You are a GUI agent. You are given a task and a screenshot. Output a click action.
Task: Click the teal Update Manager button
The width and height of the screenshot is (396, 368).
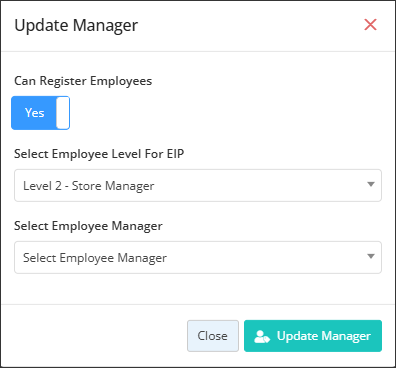point(313,336)
